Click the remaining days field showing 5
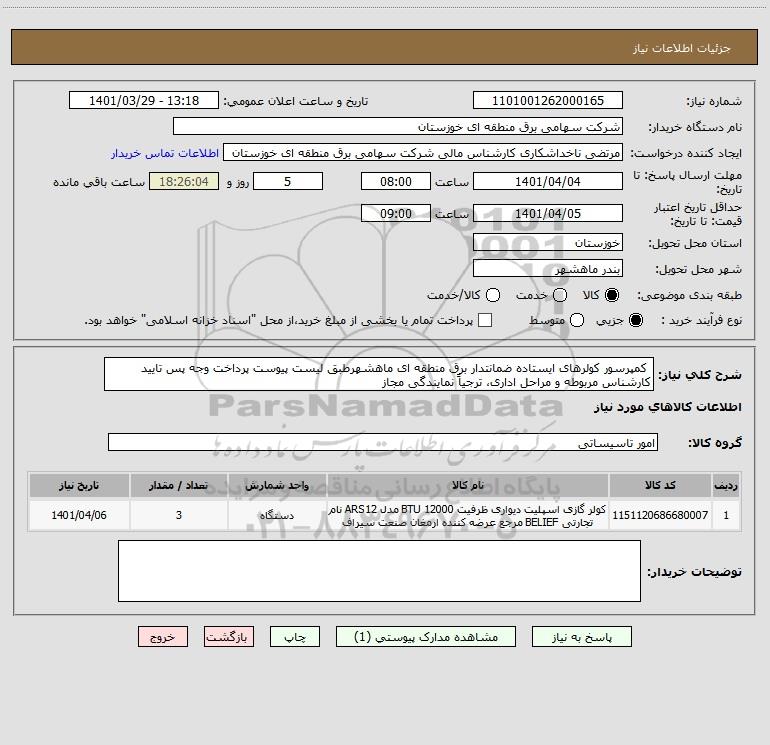770x745 pixels. (x=288, y=181)
